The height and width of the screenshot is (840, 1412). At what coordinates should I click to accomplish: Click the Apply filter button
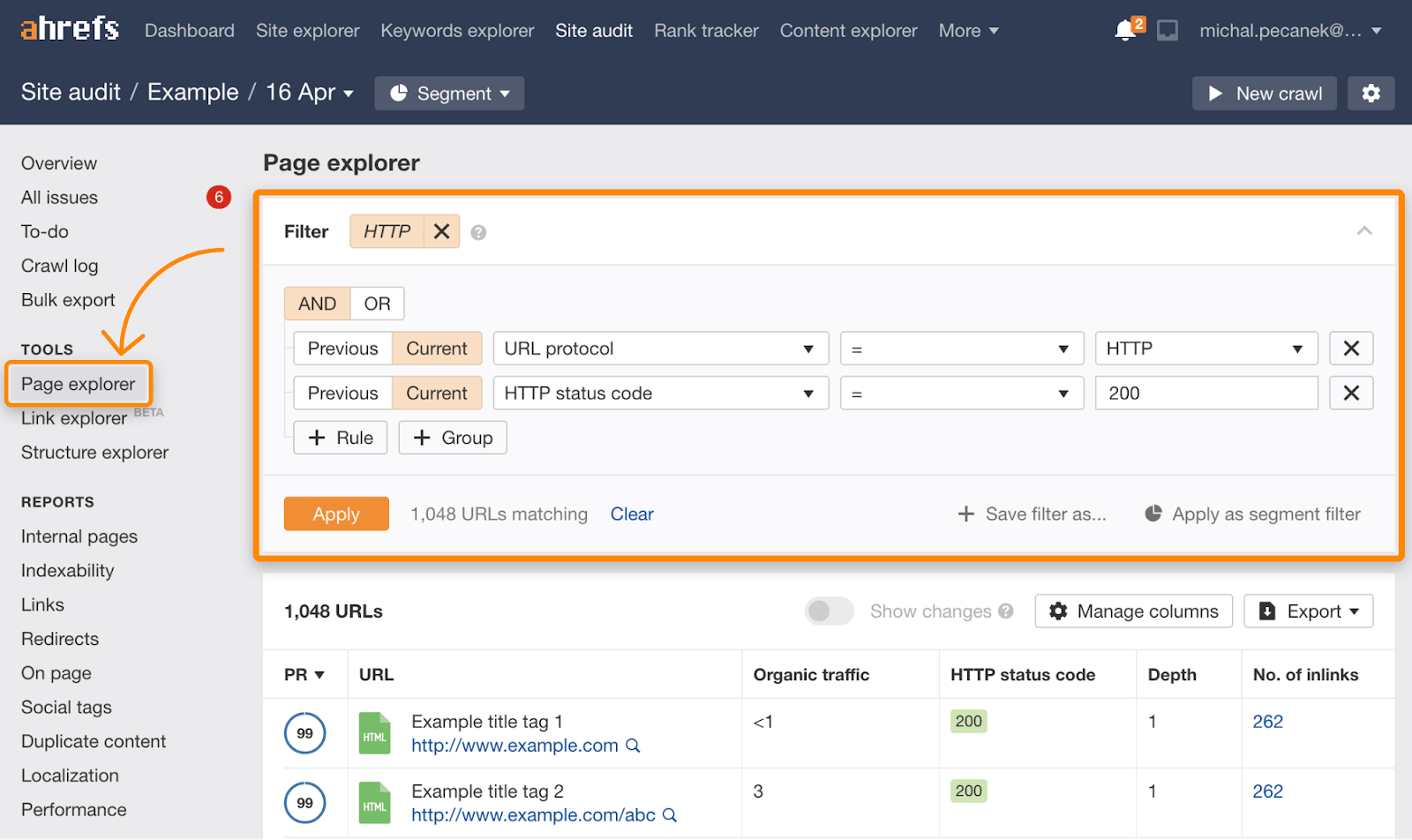[x=336, y=514]
